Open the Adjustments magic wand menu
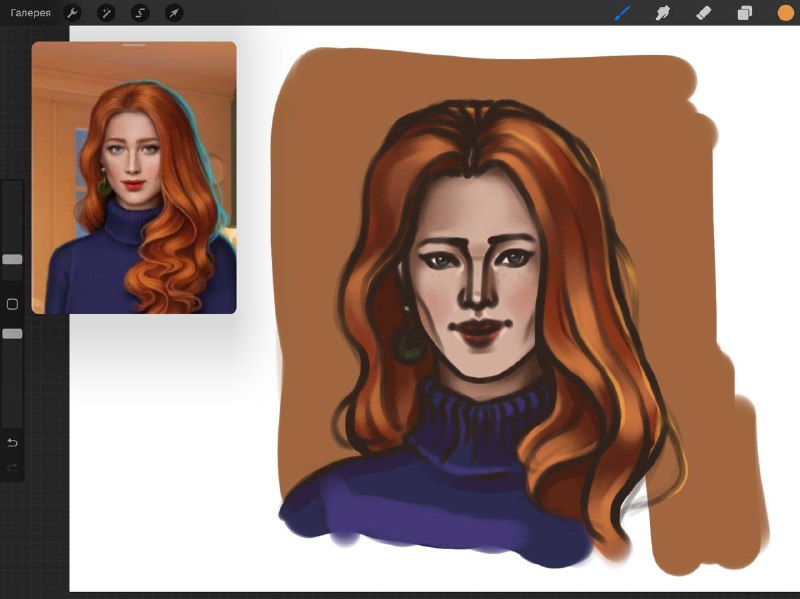The height and width of the screenshot is (599, 800). (x=106, y=13)
